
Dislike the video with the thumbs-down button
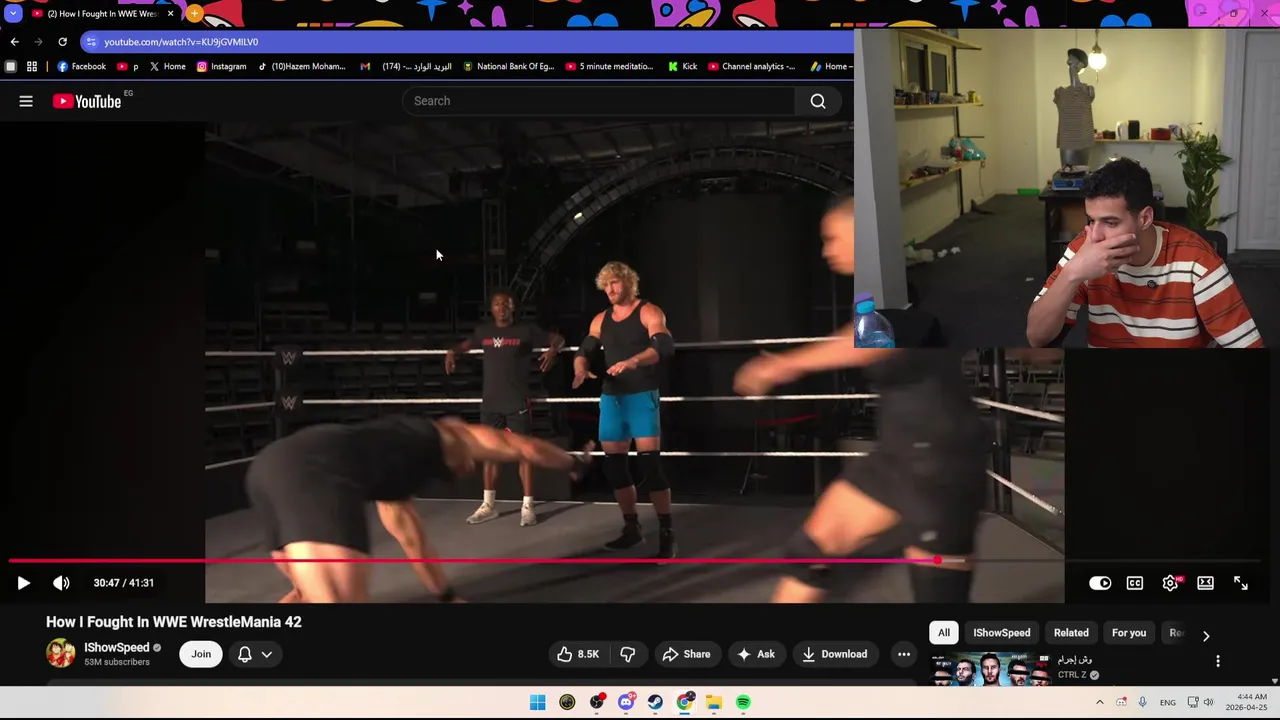tap(628, 654)
